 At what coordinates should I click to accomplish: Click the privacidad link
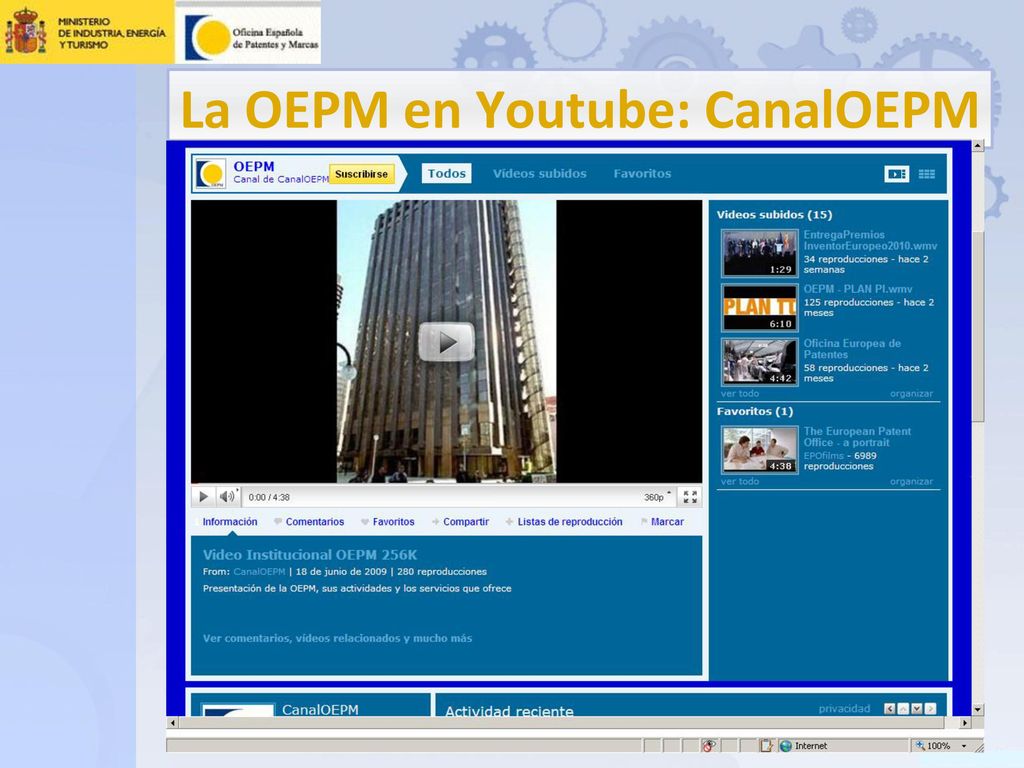pyautogui.click(x=844, y=709)
